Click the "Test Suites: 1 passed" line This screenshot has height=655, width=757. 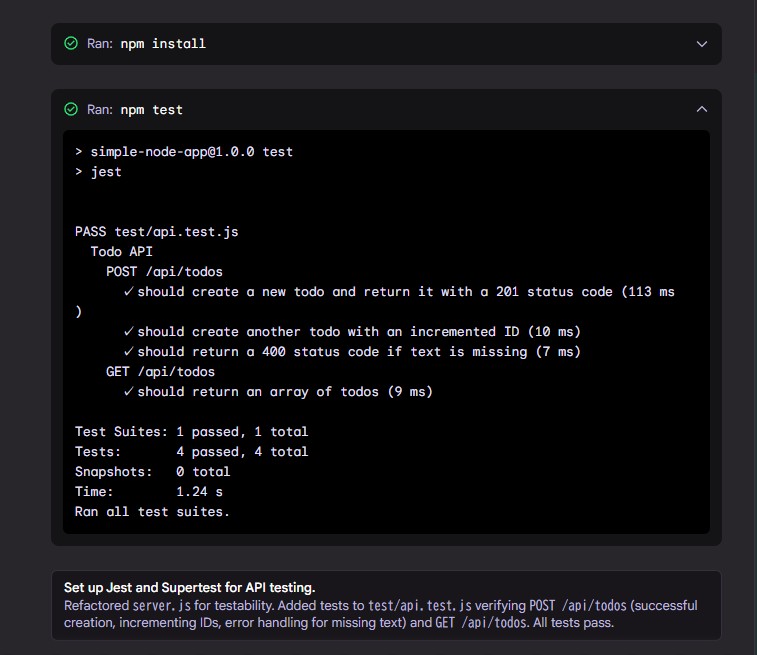(x=191, y=432)
